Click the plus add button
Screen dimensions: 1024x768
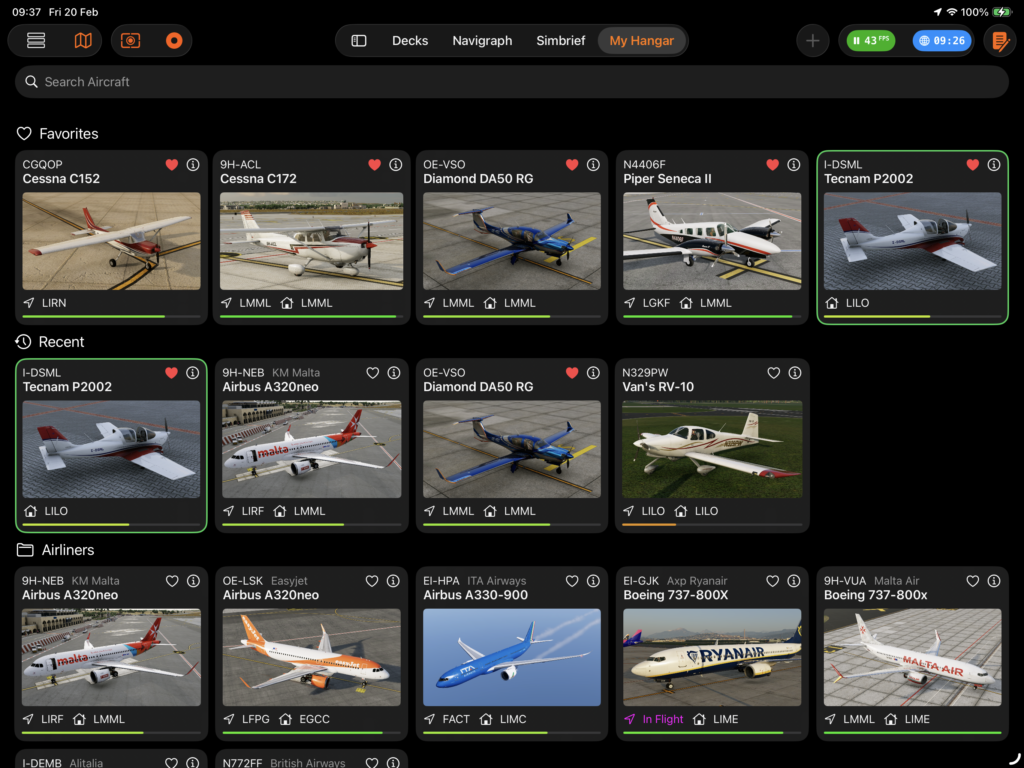tap(812, 41)
